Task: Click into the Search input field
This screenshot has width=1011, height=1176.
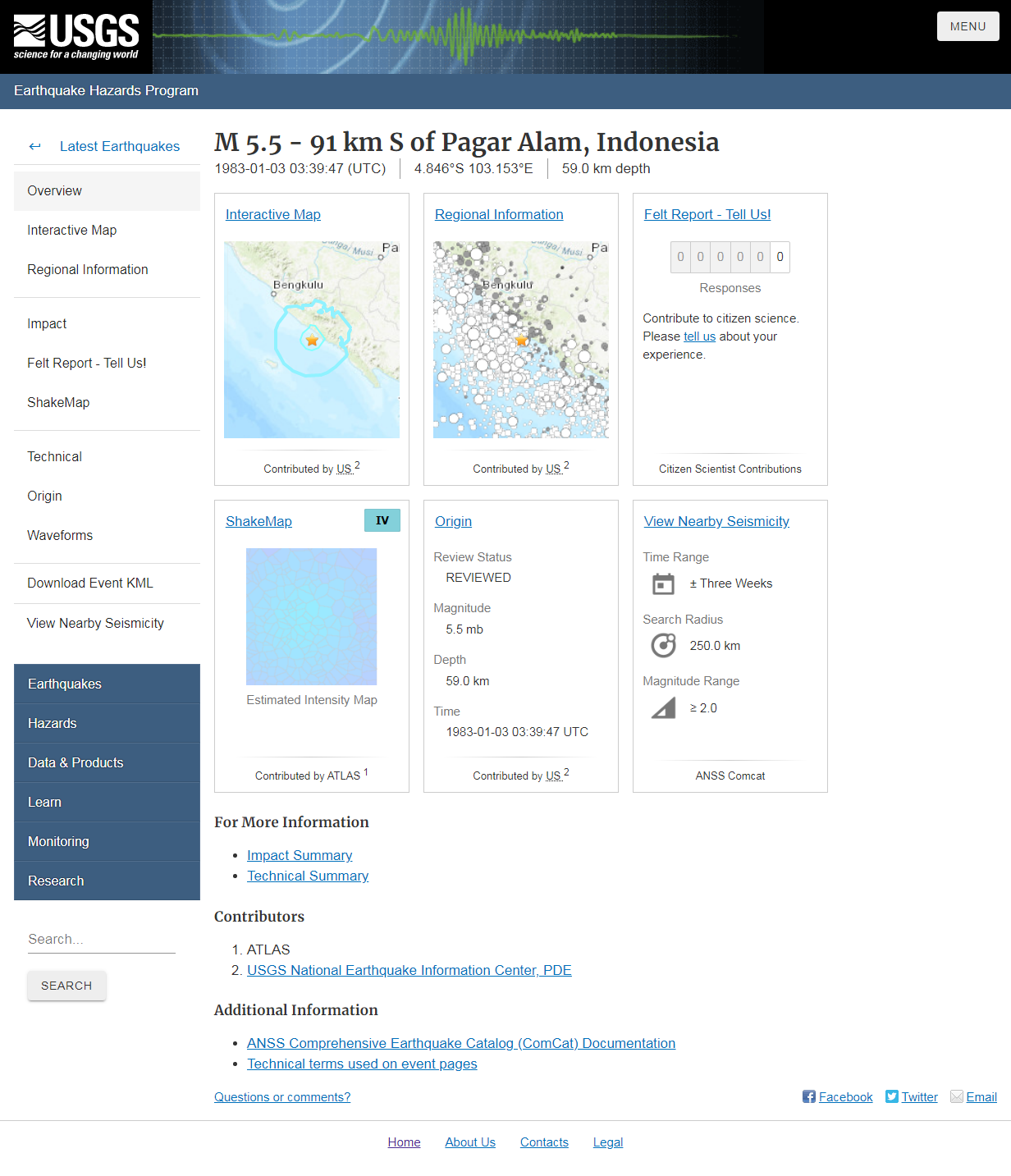Action: pyautogui.click(x=102, y=939)
